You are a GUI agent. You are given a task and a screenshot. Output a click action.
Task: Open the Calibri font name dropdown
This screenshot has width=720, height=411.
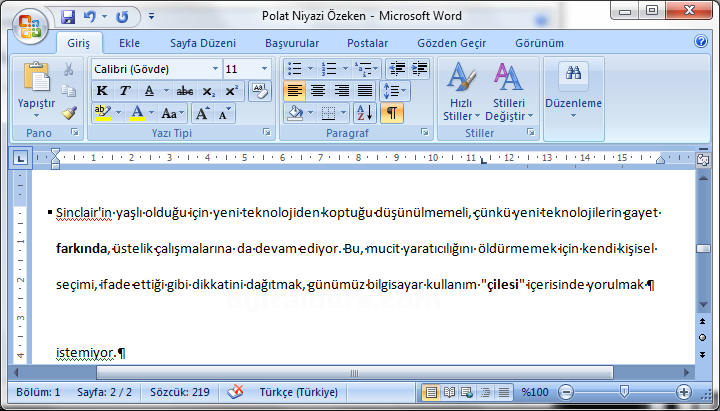point(214,69)
